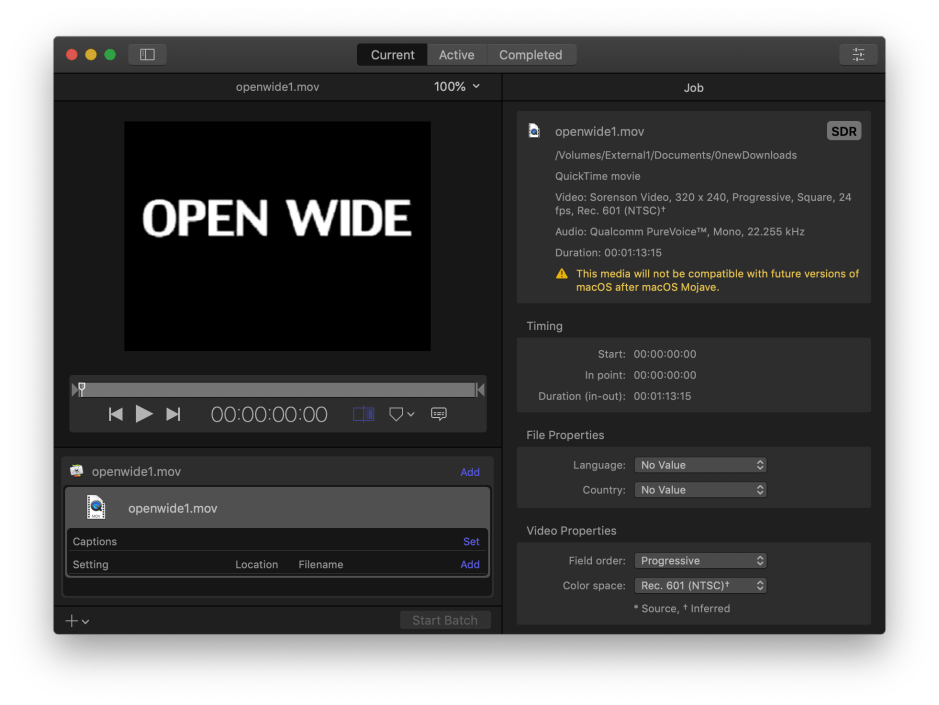Viewport: 939px width, 705px height.
Task: Click Start Batch
Action: coord(444,620)
